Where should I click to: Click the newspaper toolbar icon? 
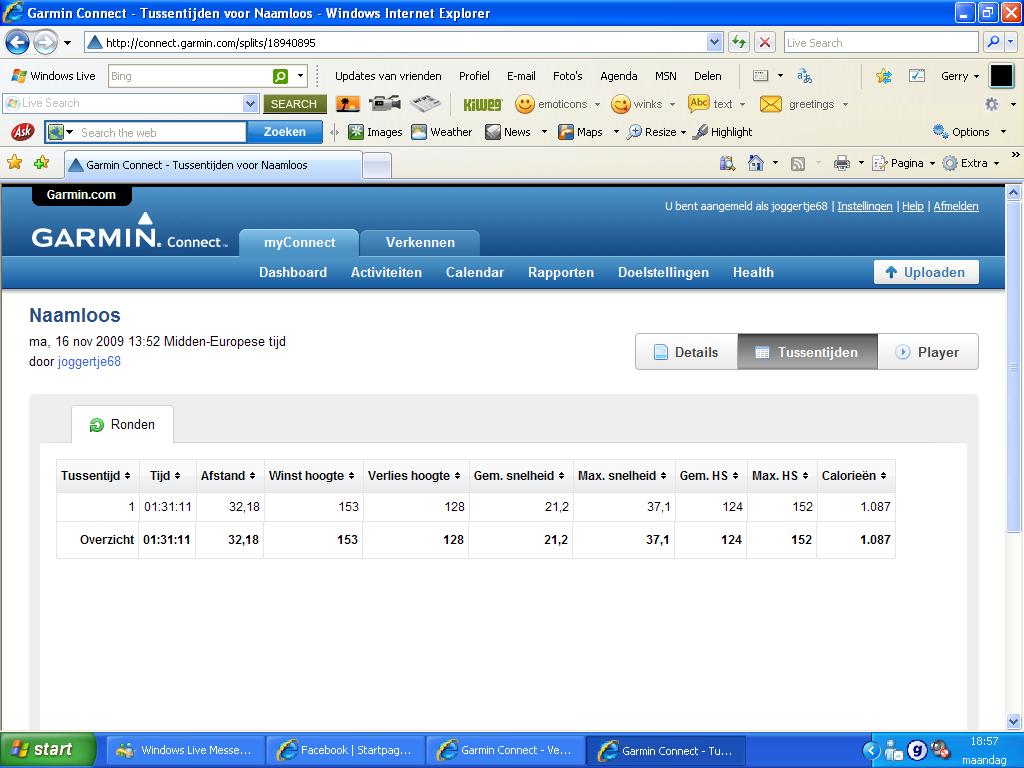coord(425,103)
